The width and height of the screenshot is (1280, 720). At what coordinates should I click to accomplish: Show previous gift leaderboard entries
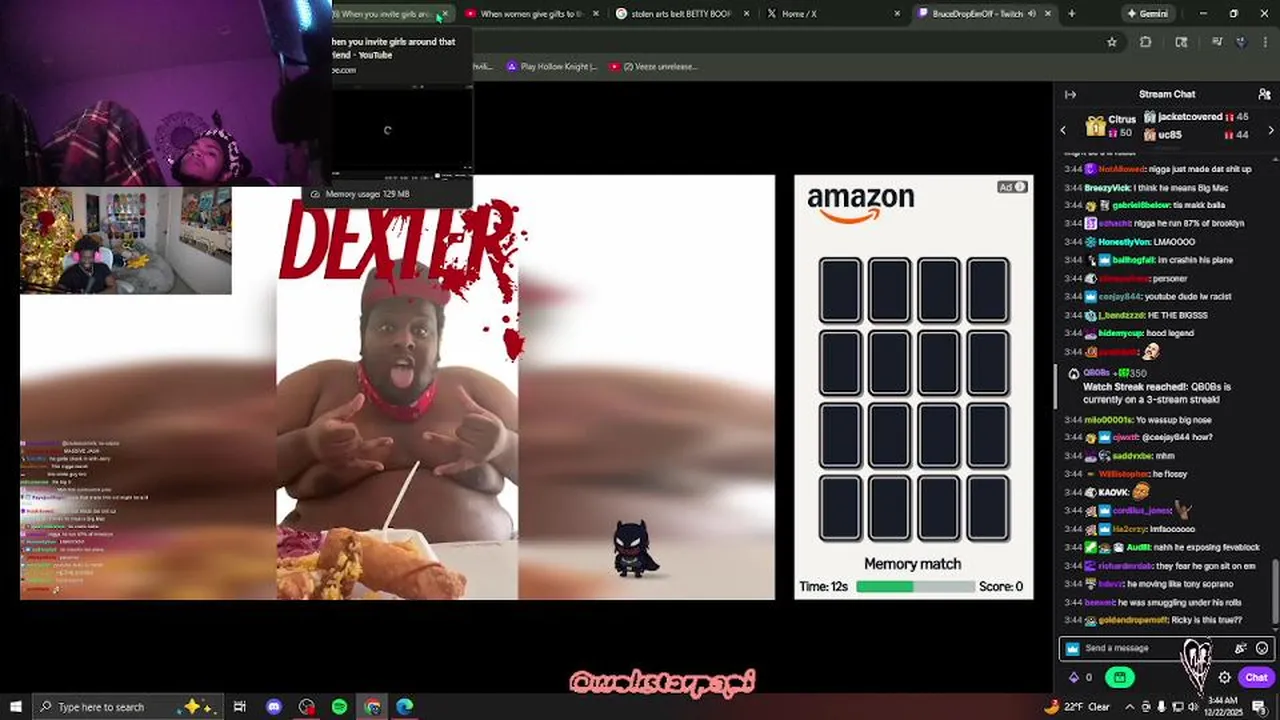1063,130
